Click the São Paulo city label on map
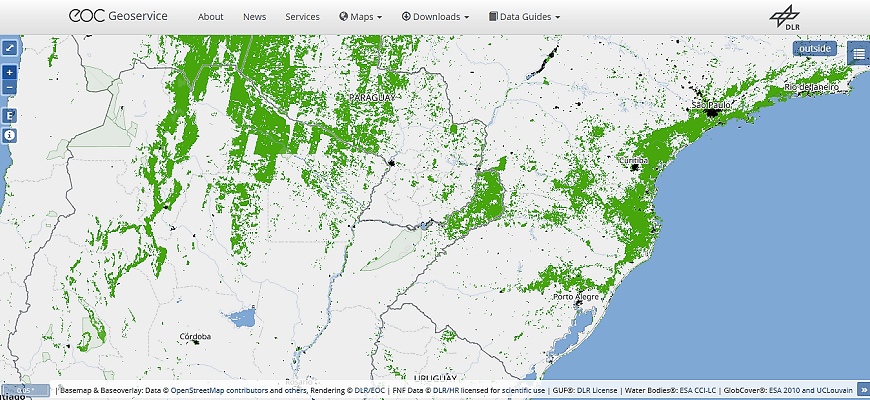 pos(711,104)
